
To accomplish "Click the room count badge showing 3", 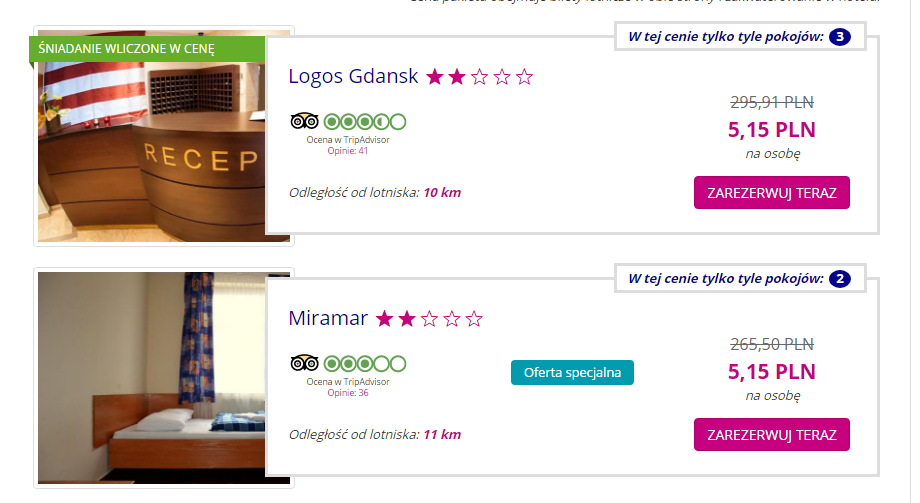I will coord(840,36).
